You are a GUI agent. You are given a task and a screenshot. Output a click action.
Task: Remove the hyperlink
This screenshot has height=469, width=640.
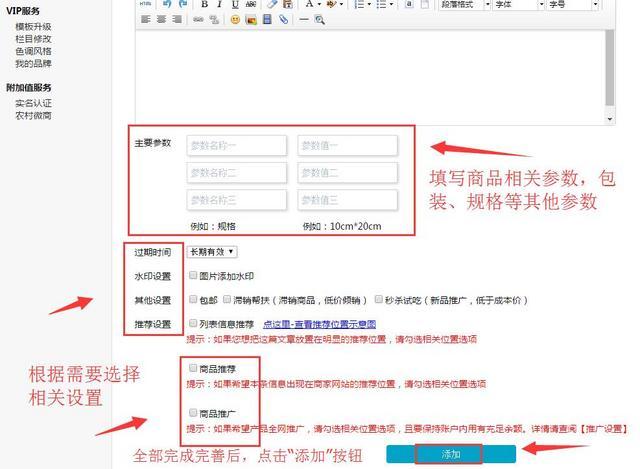click(x=214, y=20)
